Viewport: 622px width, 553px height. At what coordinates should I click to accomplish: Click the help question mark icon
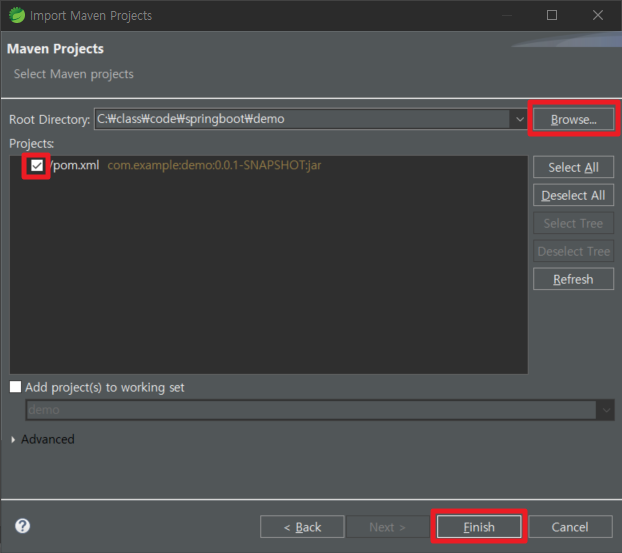pos(23,526)
